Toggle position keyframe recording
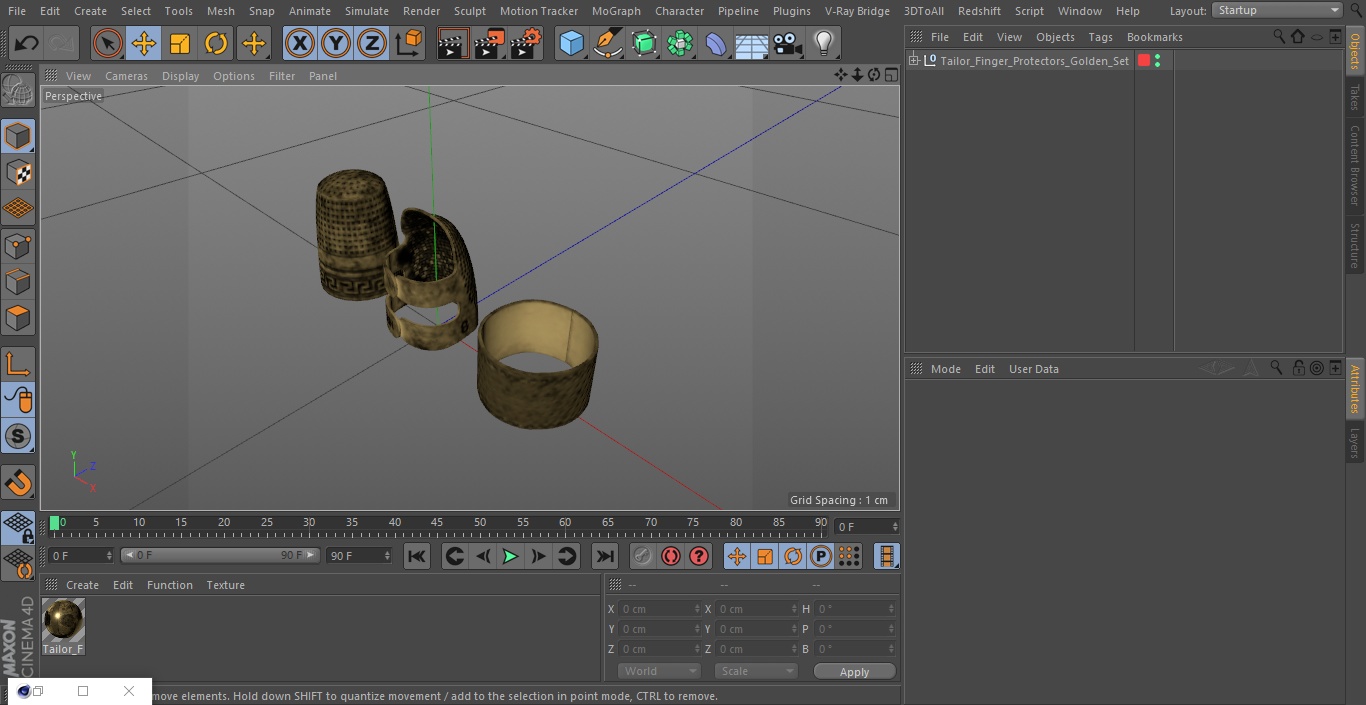Screen dimensions: 1366x705 coord(737,556)
